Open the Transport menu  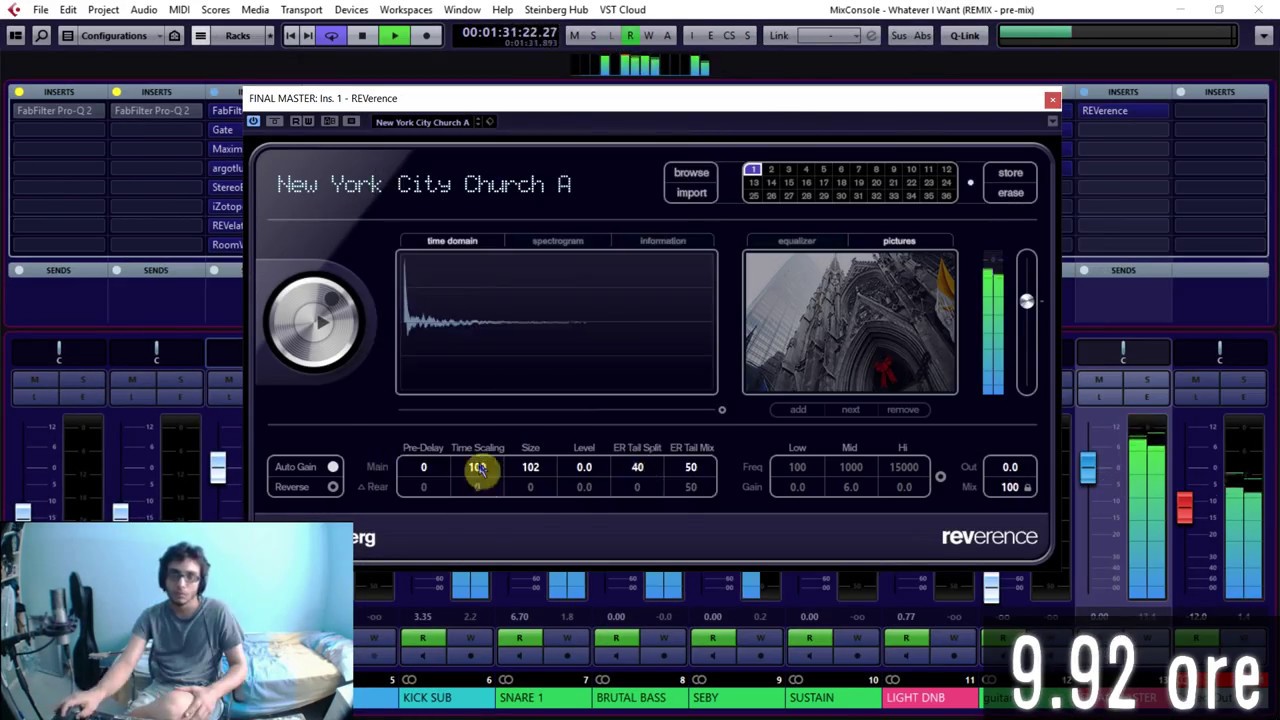click(x=301, y=10)
